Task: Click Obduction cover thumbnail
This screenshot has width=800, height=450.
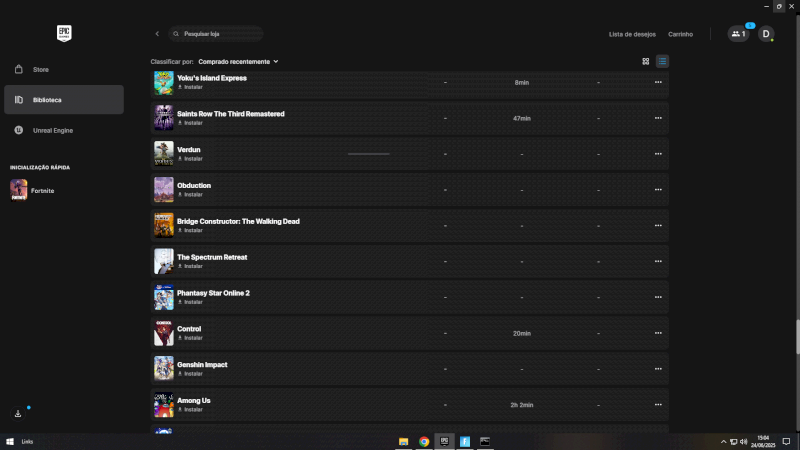Action: (x=164, y=189)
